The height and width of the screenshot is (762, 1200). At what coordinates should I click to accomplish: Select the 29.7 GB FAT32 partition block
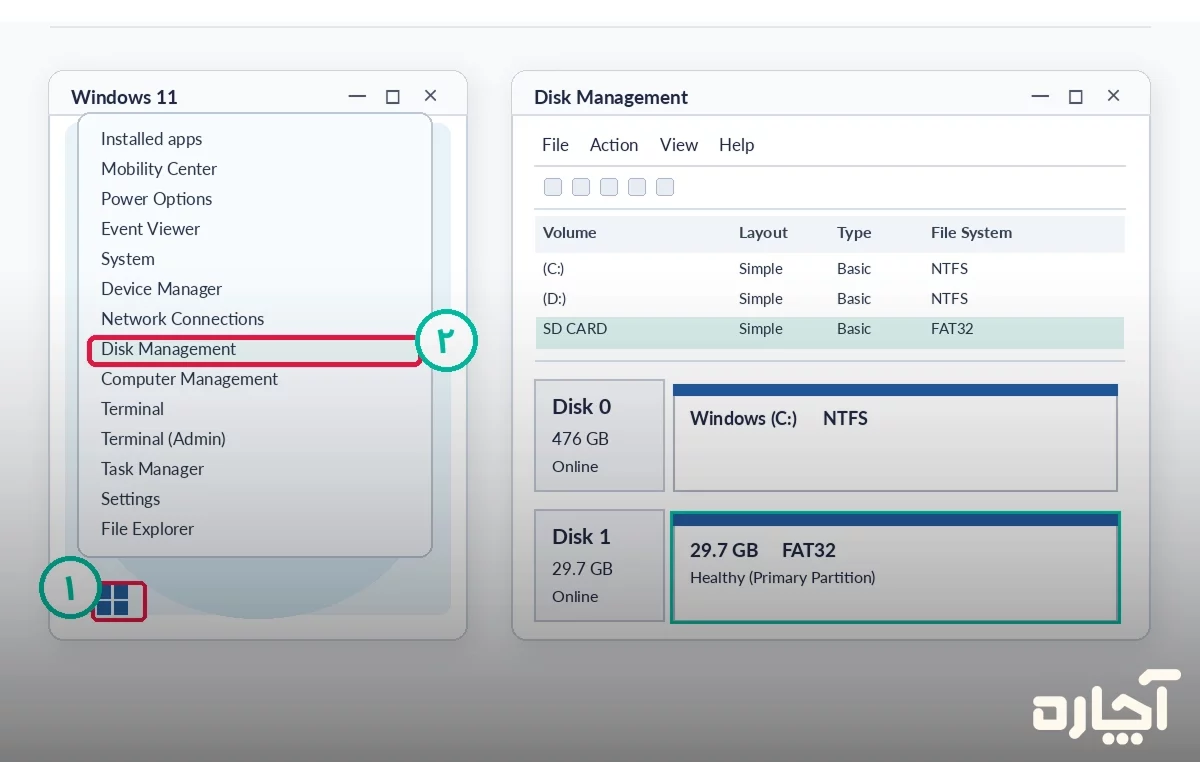tap(895, 567)
